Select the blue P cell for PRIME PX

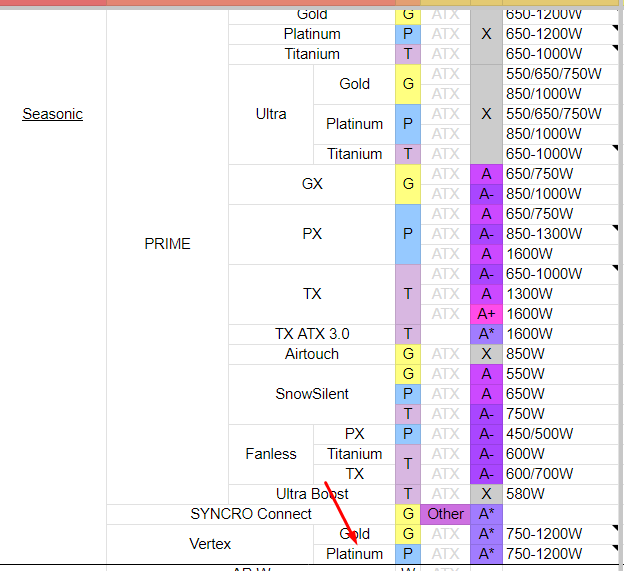coord(408,234)
